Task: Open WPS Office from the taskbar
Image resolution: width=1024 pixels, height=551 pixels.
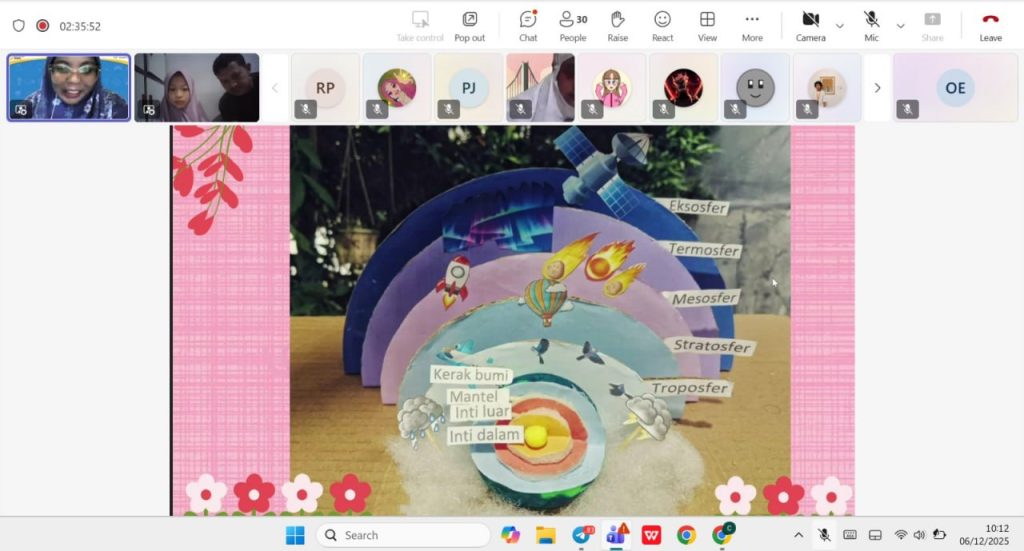Action: [651, 535]
